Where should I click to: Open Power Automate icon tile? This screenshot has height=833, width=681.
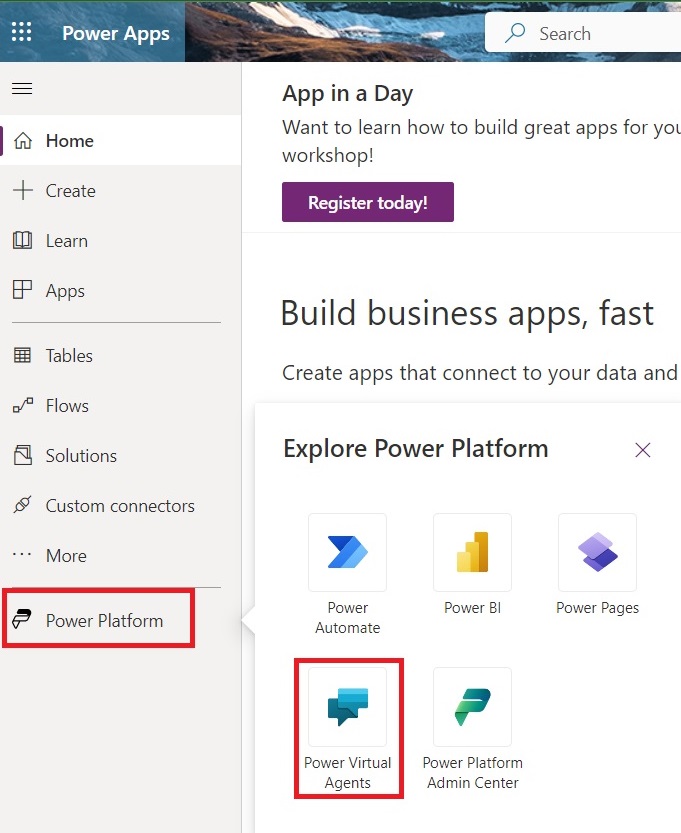click(x=347, y=552)
